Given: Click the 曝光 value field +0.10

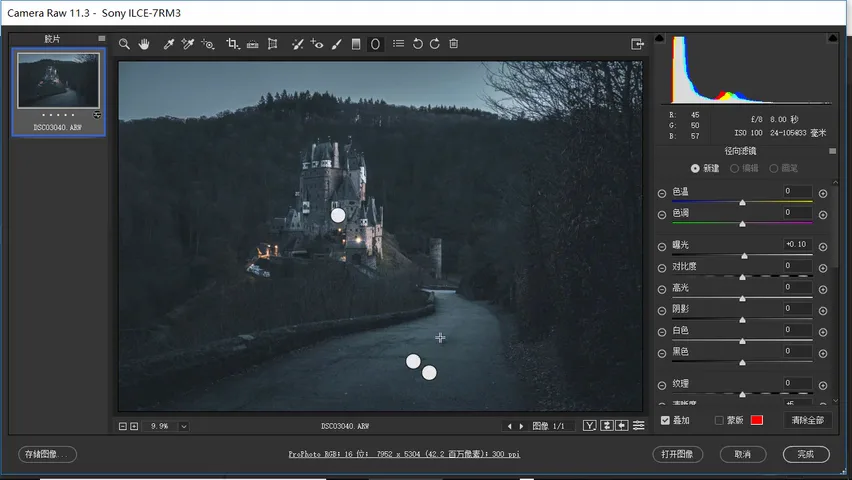Looking at the screenshot, I should click(x=797, y=245).
